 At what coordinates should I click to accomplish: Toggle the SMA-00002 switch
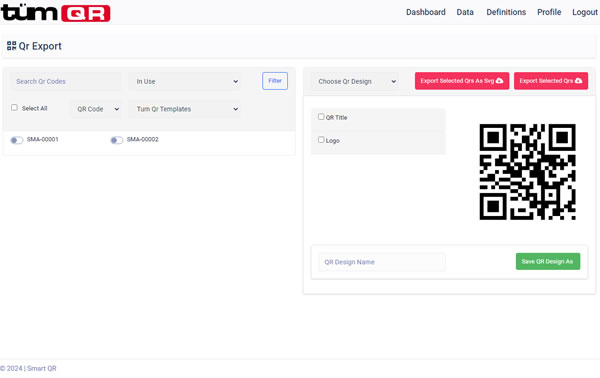click(117, 140)
